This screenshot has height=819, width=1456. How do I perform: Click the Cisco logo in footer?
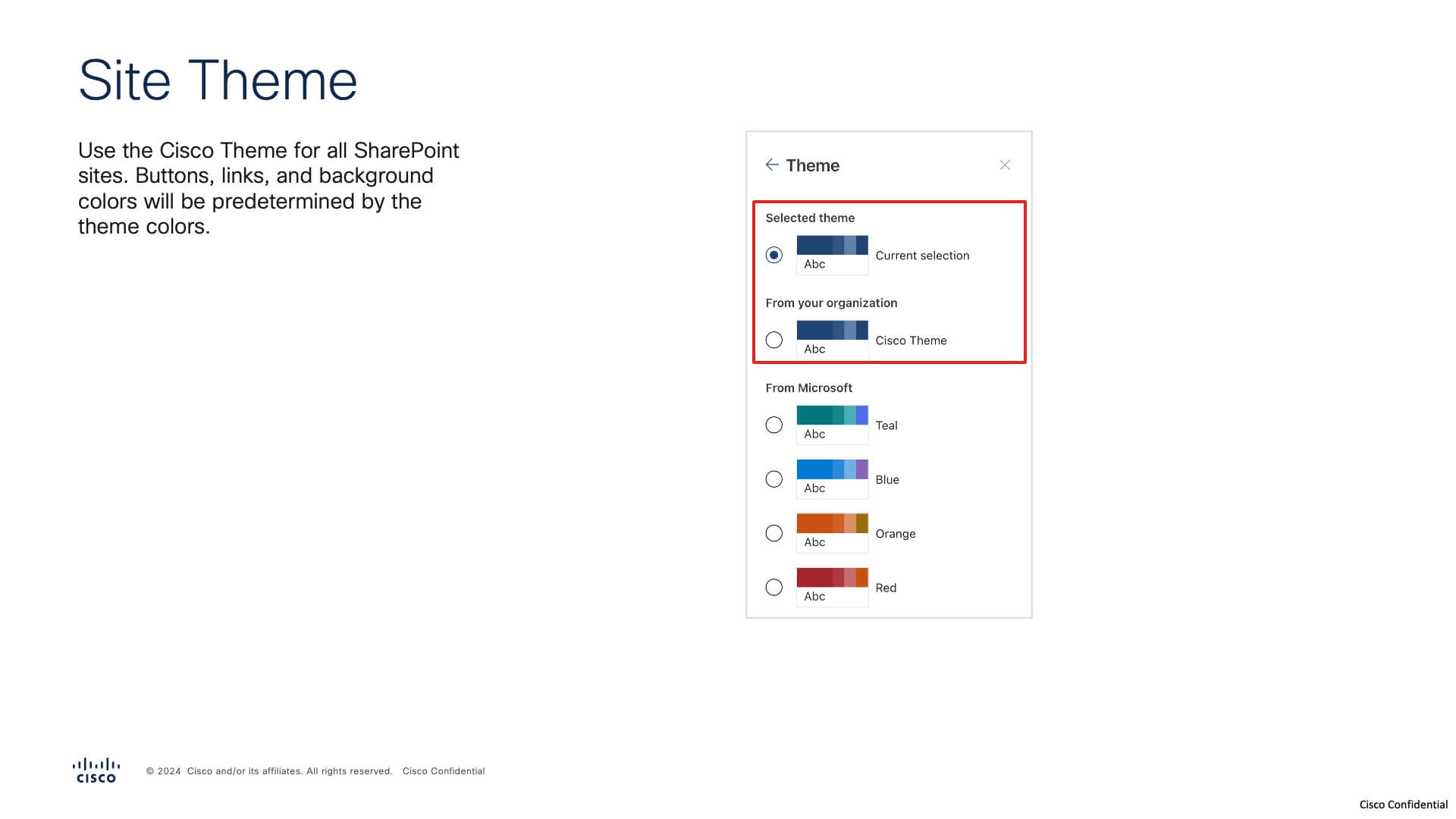tap(96, 770)
